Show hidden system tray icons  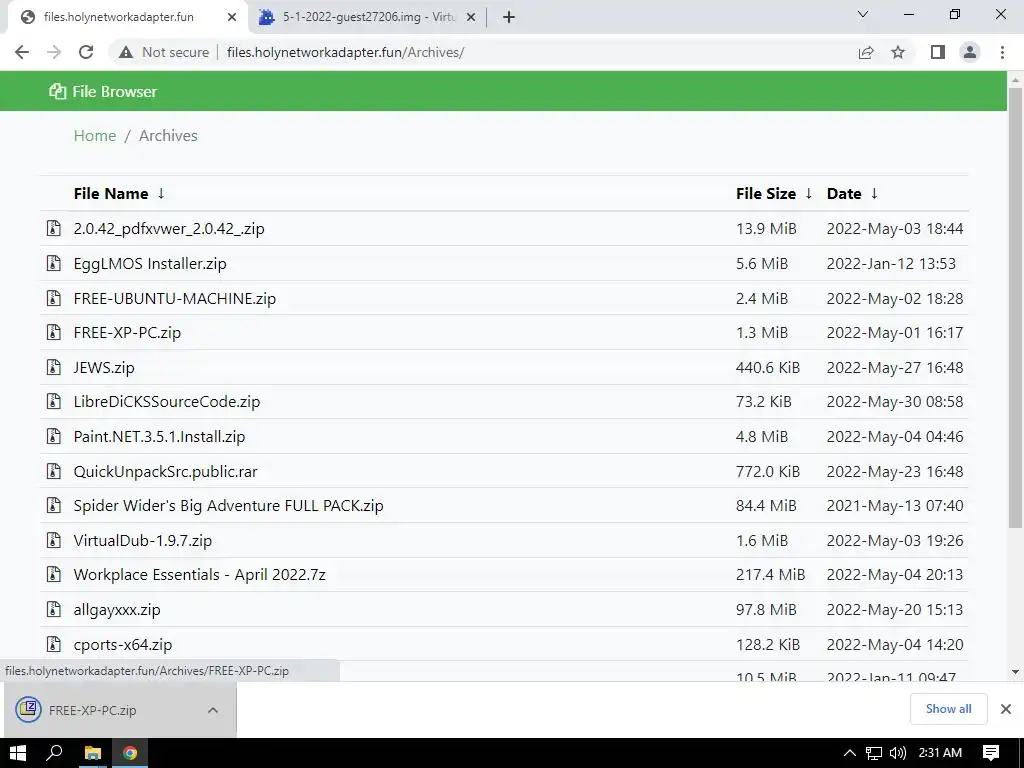(x=849, y=753)
